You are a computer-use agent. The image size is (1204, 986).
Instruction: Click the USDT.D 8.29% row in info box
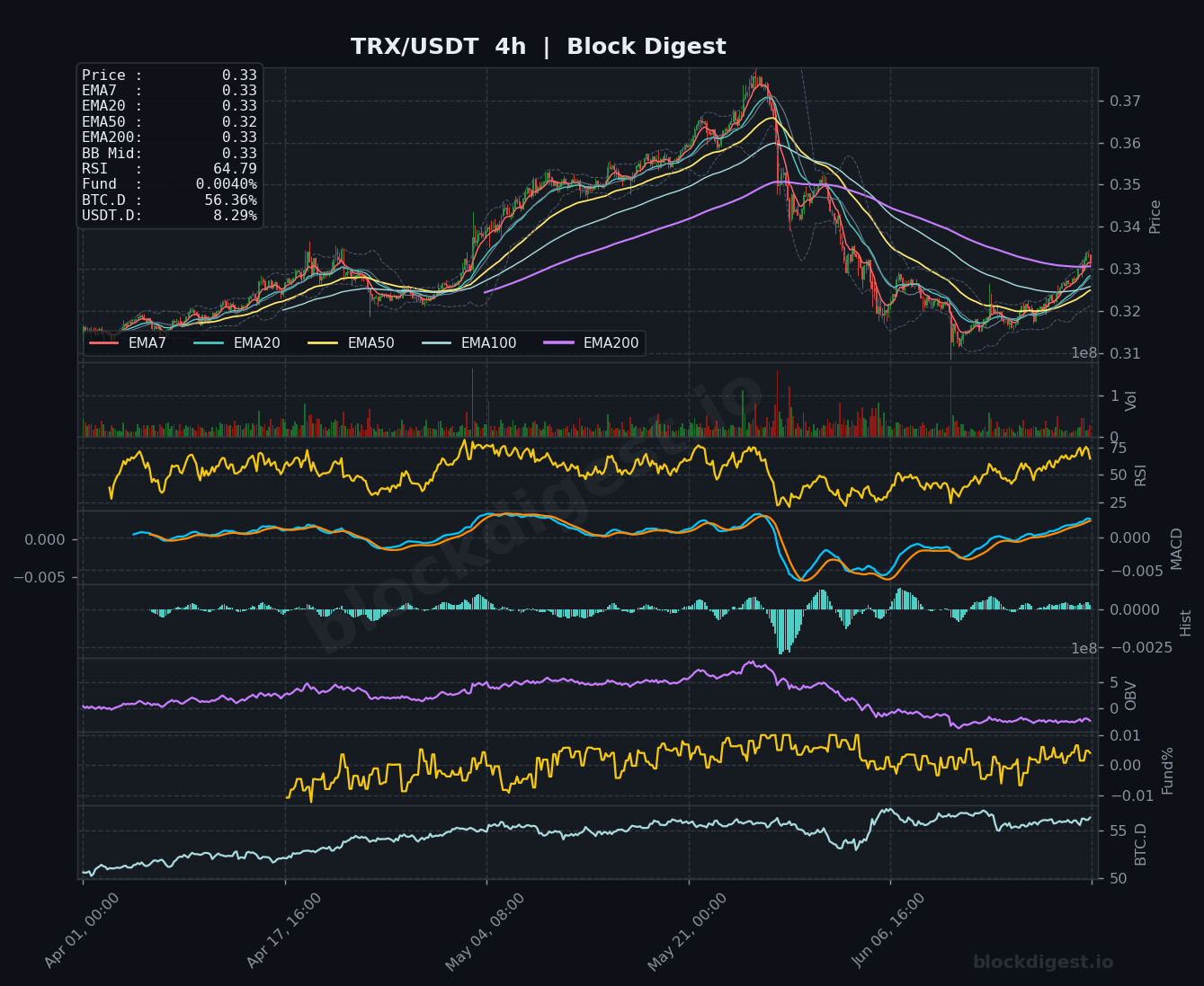coord(169,216)
